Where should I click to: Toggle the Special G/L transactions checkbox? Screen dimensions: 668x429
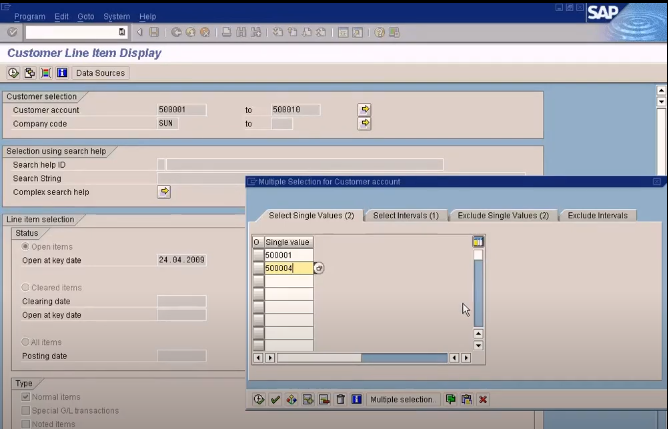point(26,410)
